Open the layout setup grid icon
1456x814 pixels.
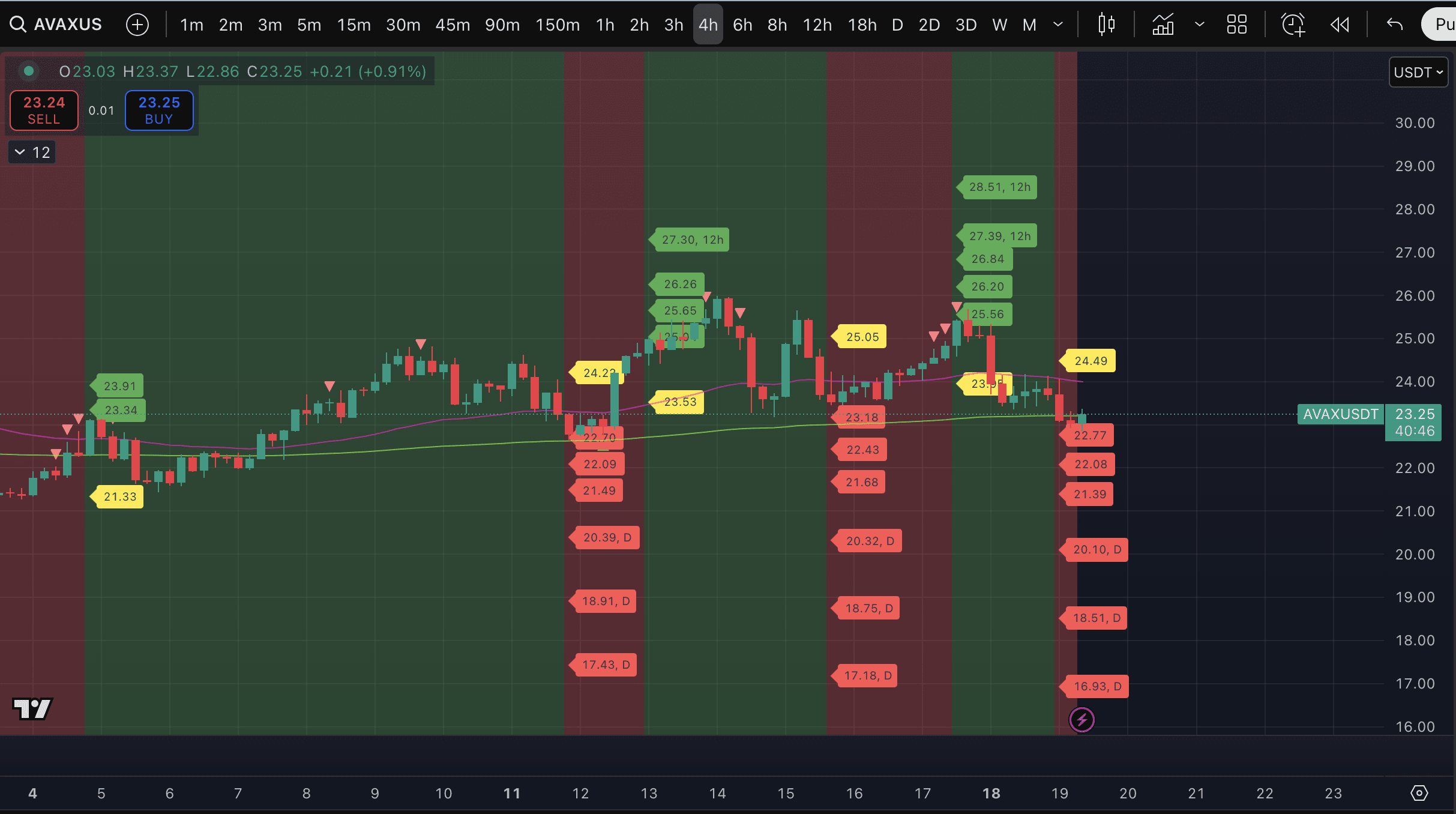coord(1236,25)
